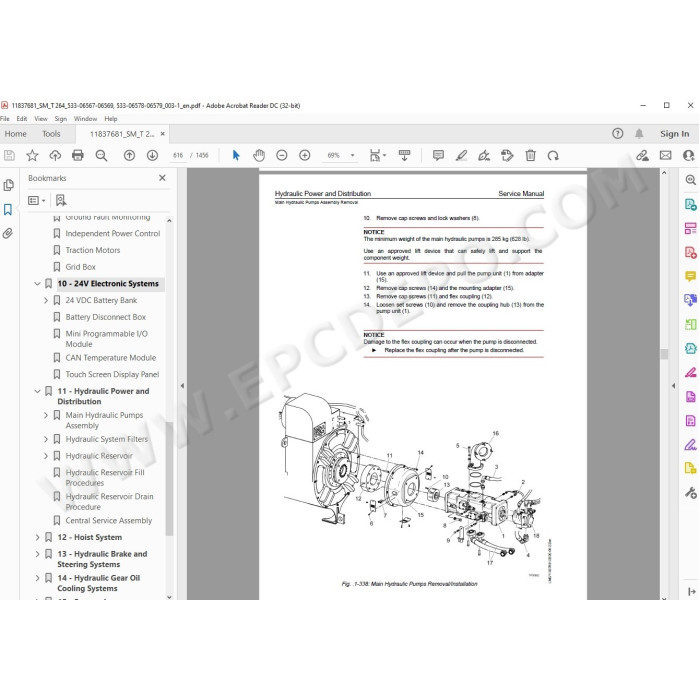Open the Battery Disconnect Box bookmark

pyautogui.click(x=106, y=317)
